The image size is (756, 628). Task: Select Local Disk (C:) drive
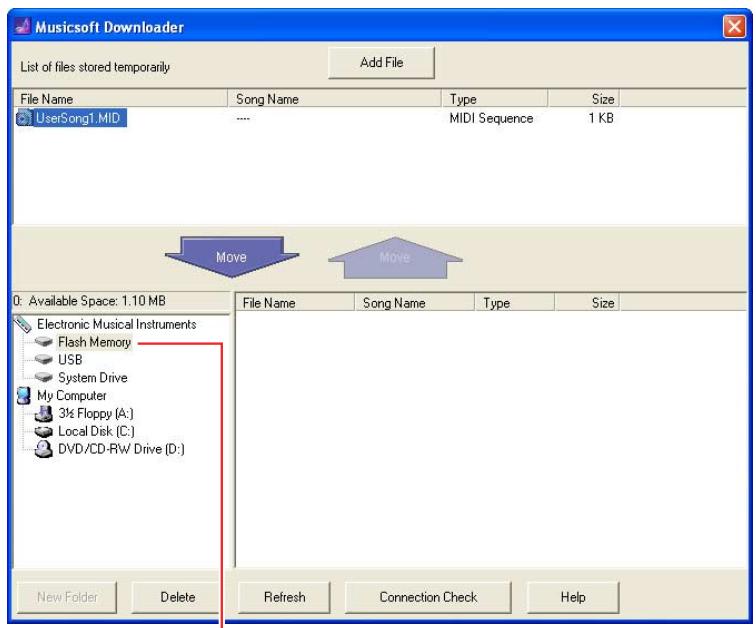[x=96, y=431]
